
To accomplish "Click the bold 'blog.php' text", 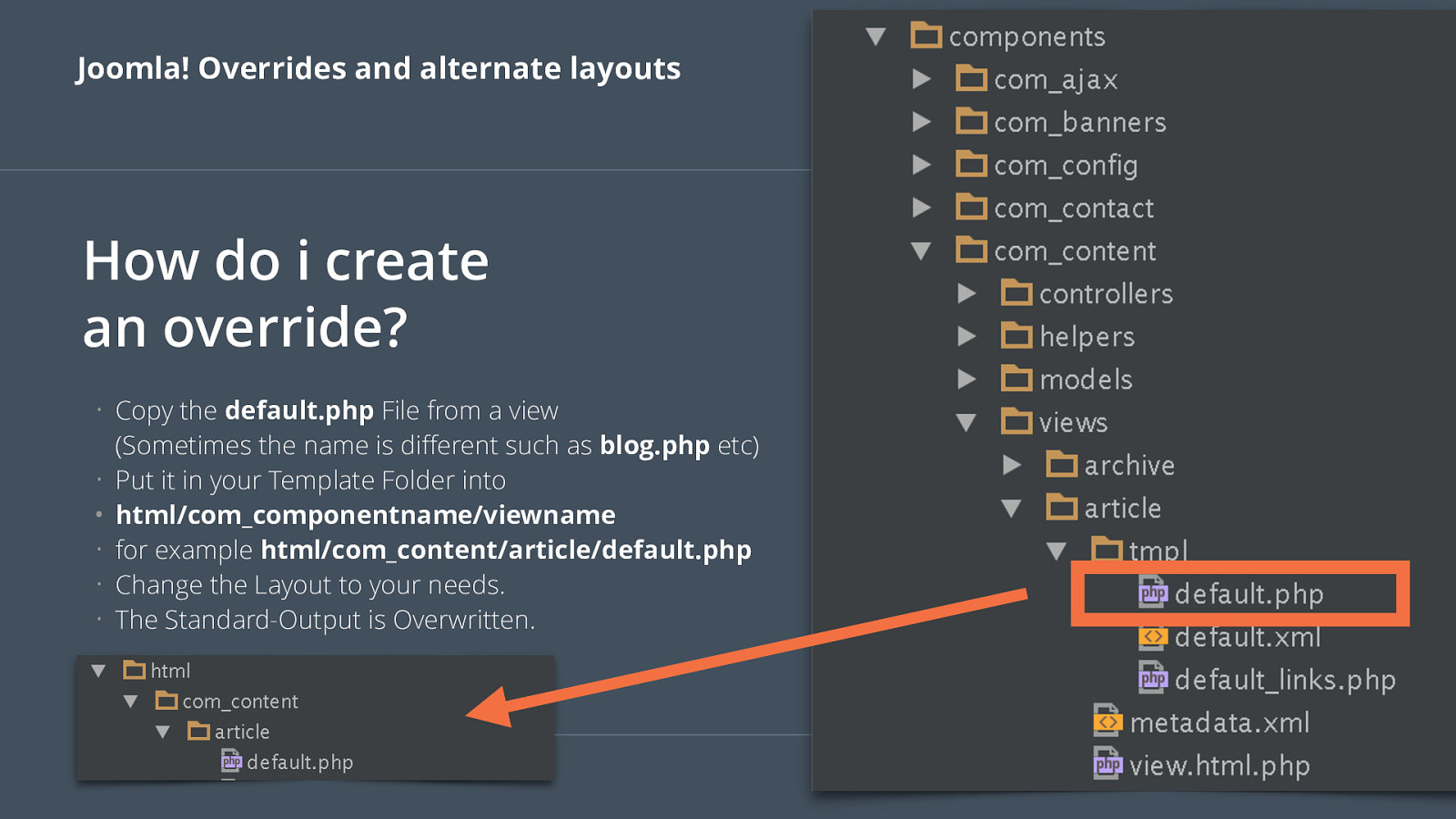I will pos(654,446).
